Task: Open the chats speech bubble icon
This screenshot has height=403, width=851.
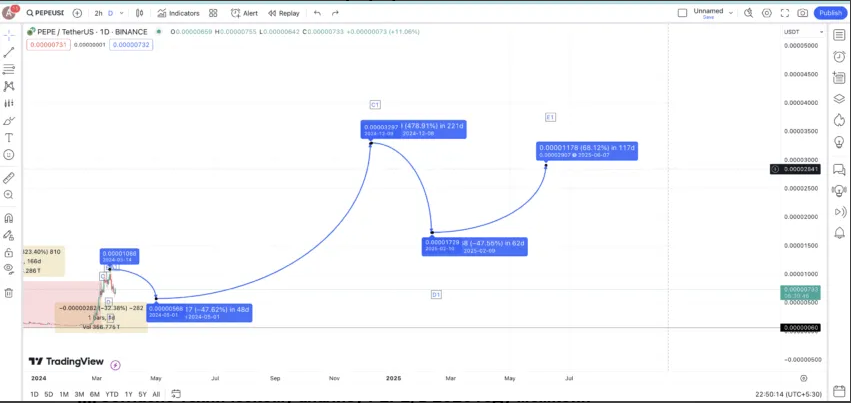Action: pyautogui.click(x=839, y=170)
